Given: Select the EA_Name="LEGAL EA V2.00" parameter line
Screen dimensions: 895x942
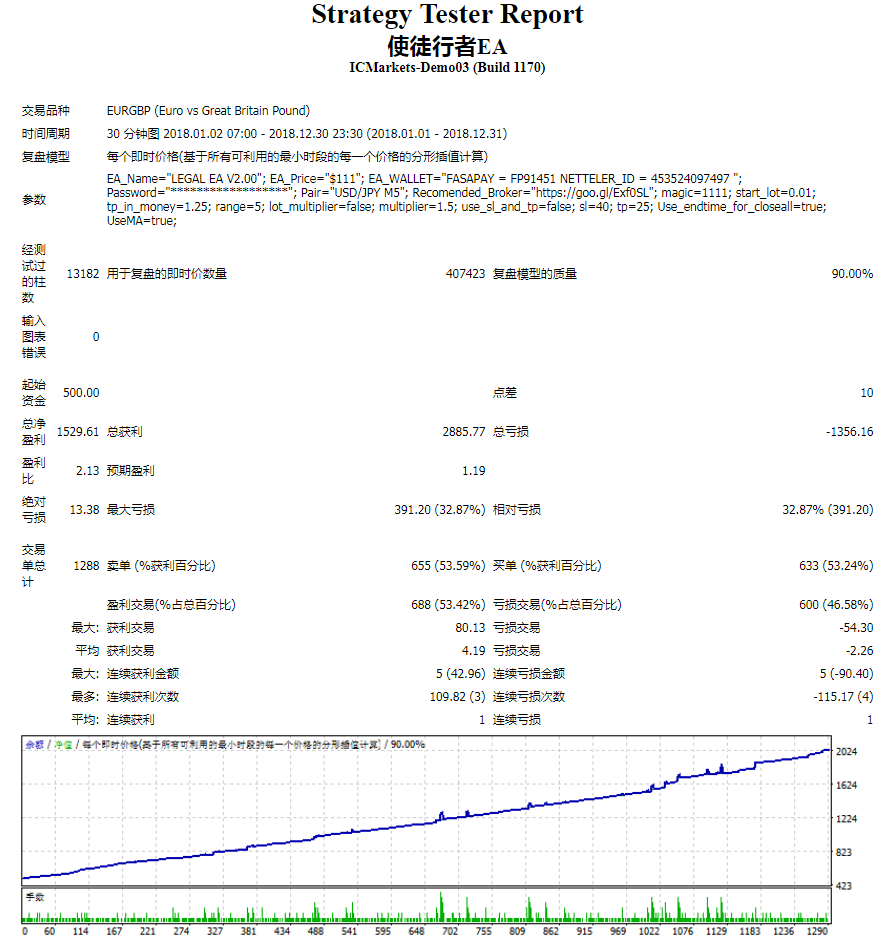Looking at the screenshot, I should point(424,178).
